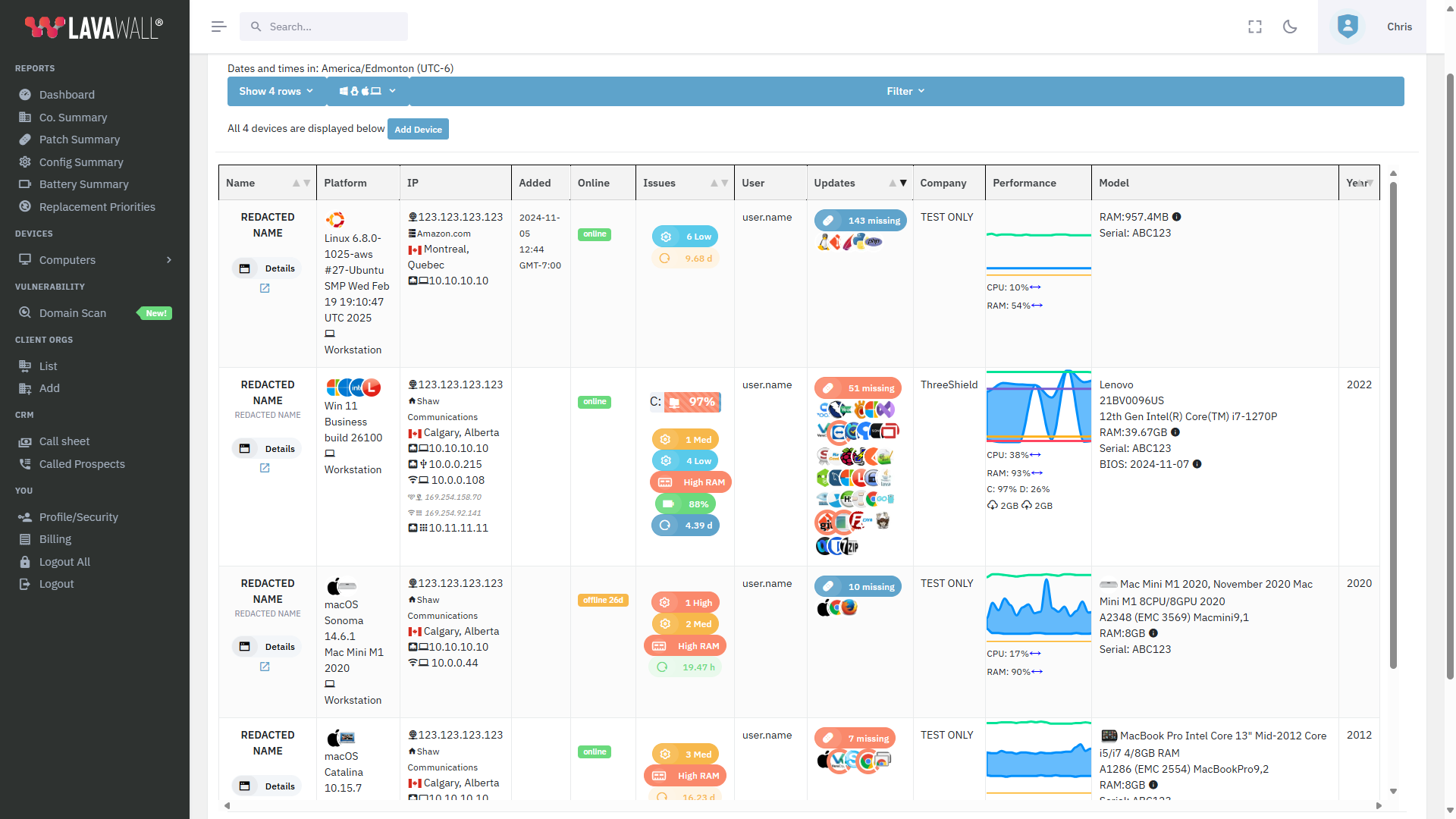The image size is (1456, 819).
Task: Open Battery Summary report
Action: coord(83,184)
